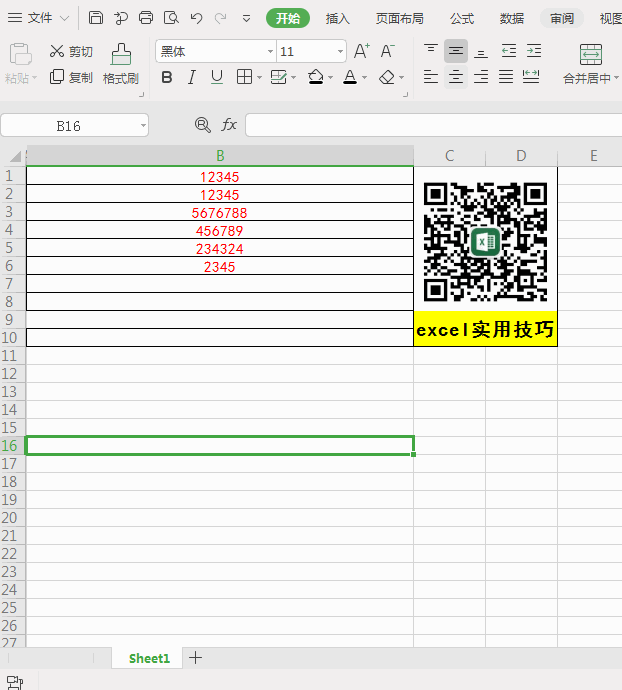Increase font size with A+ icon

pyautogui.click(x=362, y=51)
